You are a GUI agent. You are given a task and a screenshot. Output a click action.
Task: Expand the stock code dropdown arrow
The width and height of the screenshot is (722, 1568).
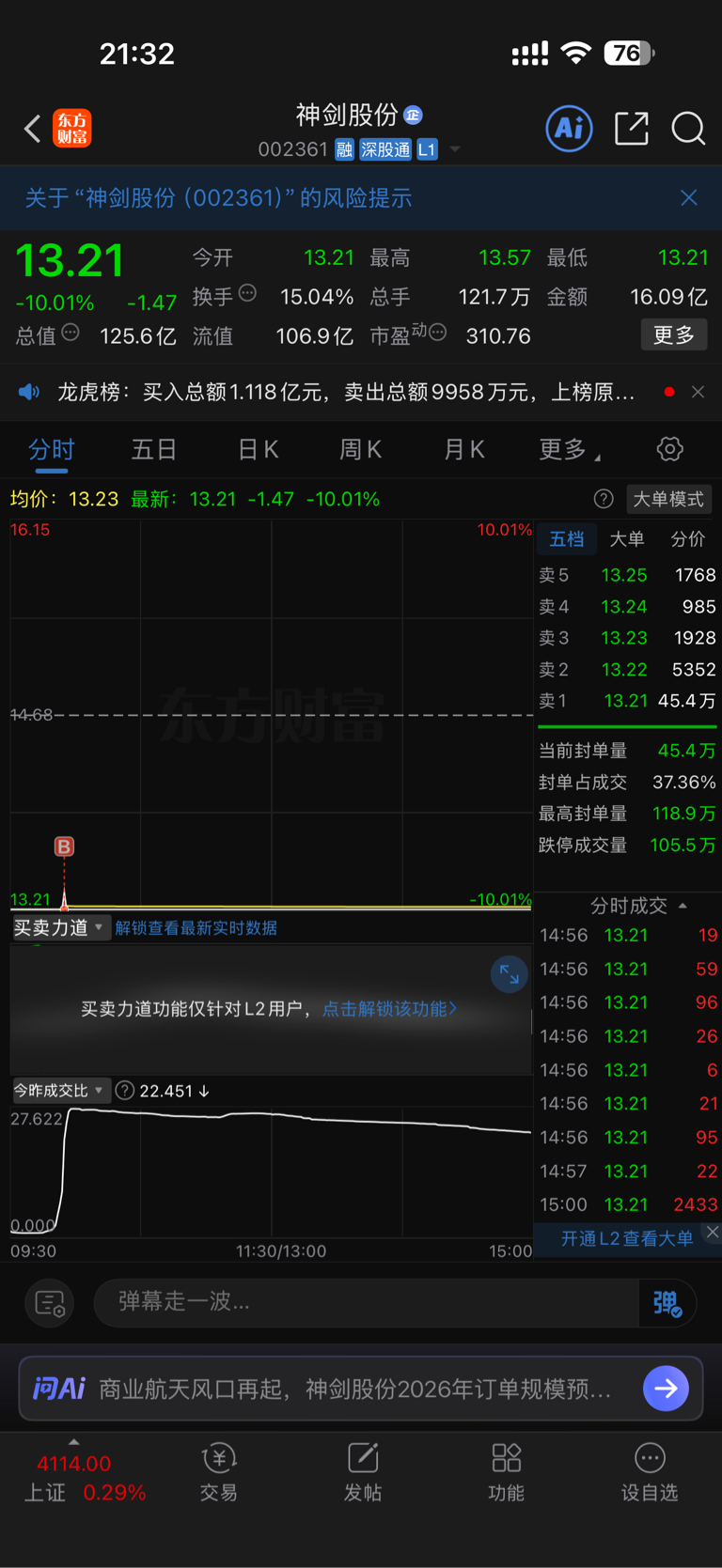pos(455,149)
